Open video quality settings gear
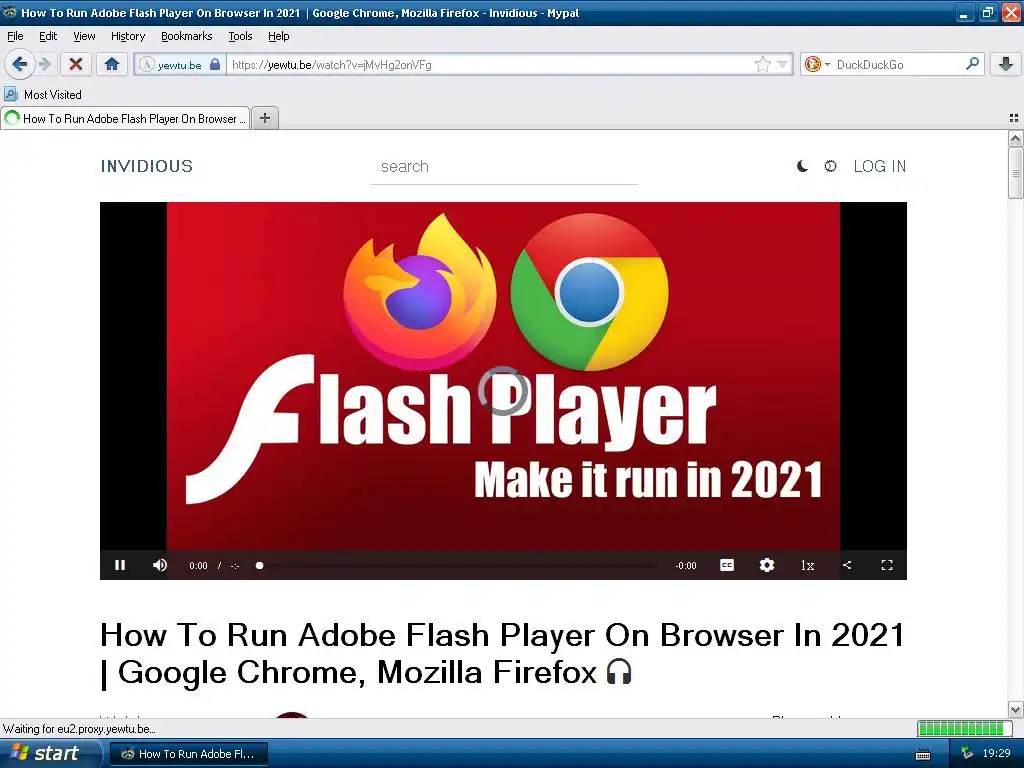 coord(767,565)
